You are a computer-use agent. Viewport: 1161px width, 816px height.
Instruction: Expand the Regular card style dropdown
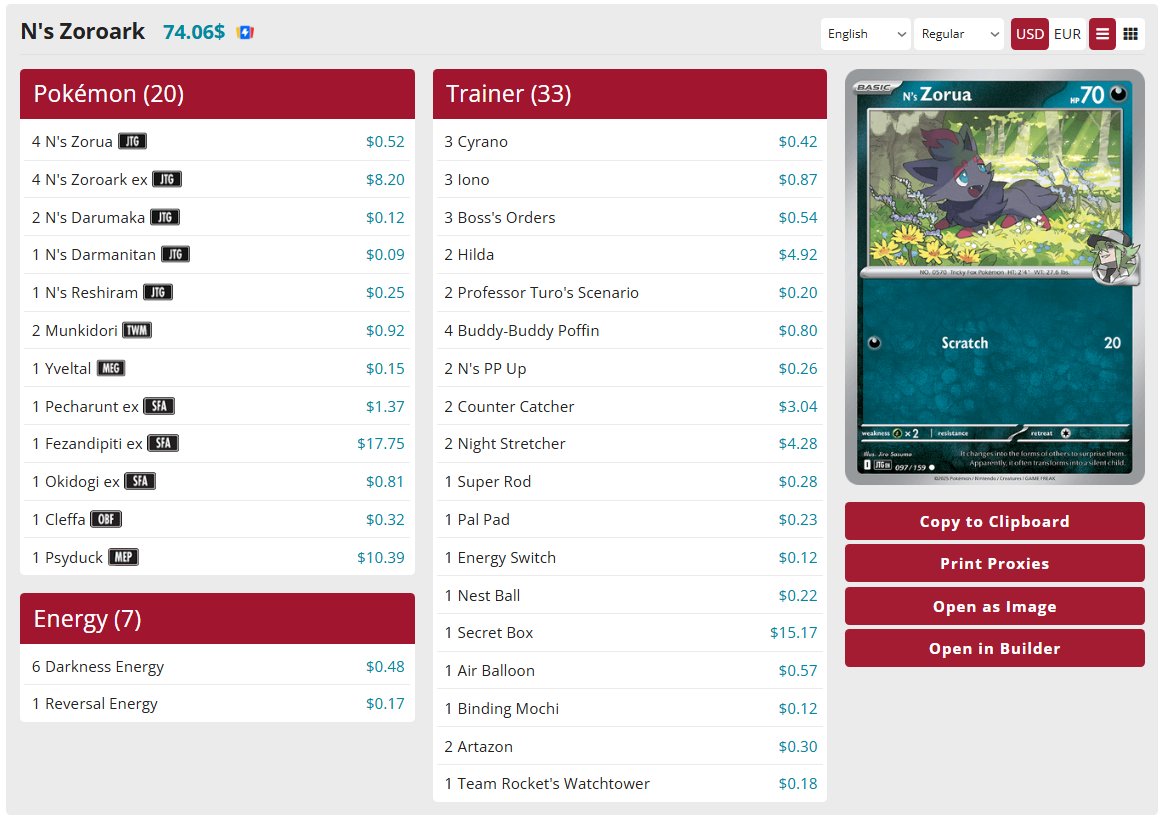[x=958, y=34]
